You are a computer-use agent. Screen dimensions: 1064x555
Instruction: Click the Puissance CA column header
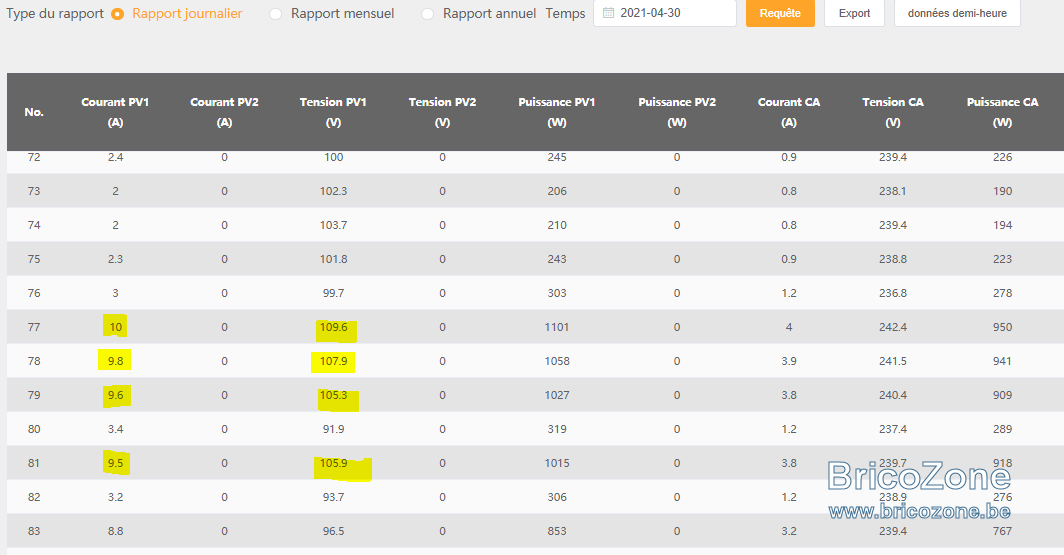(x=1002, y=112)
